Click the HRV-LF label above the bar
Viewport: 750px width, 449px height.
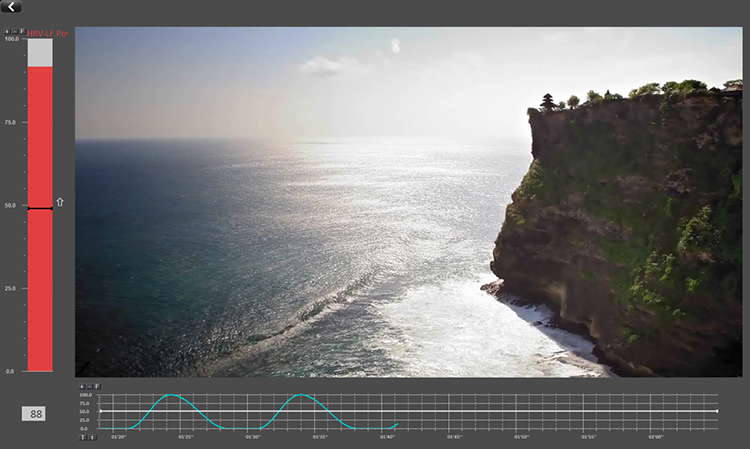tap(47, 34)
